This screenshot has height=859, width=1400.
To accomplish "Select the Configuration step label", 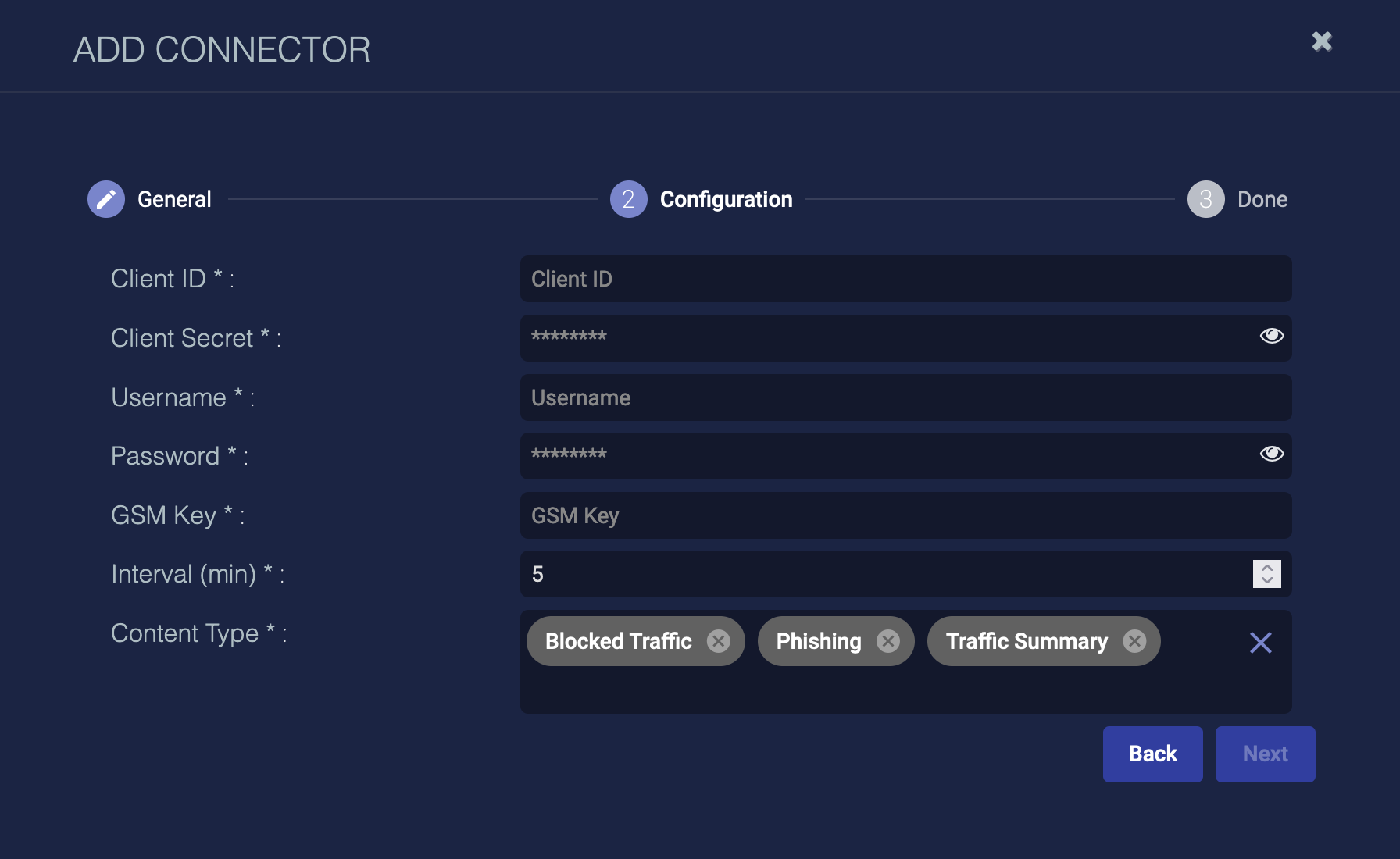I will tap(726, 199).
